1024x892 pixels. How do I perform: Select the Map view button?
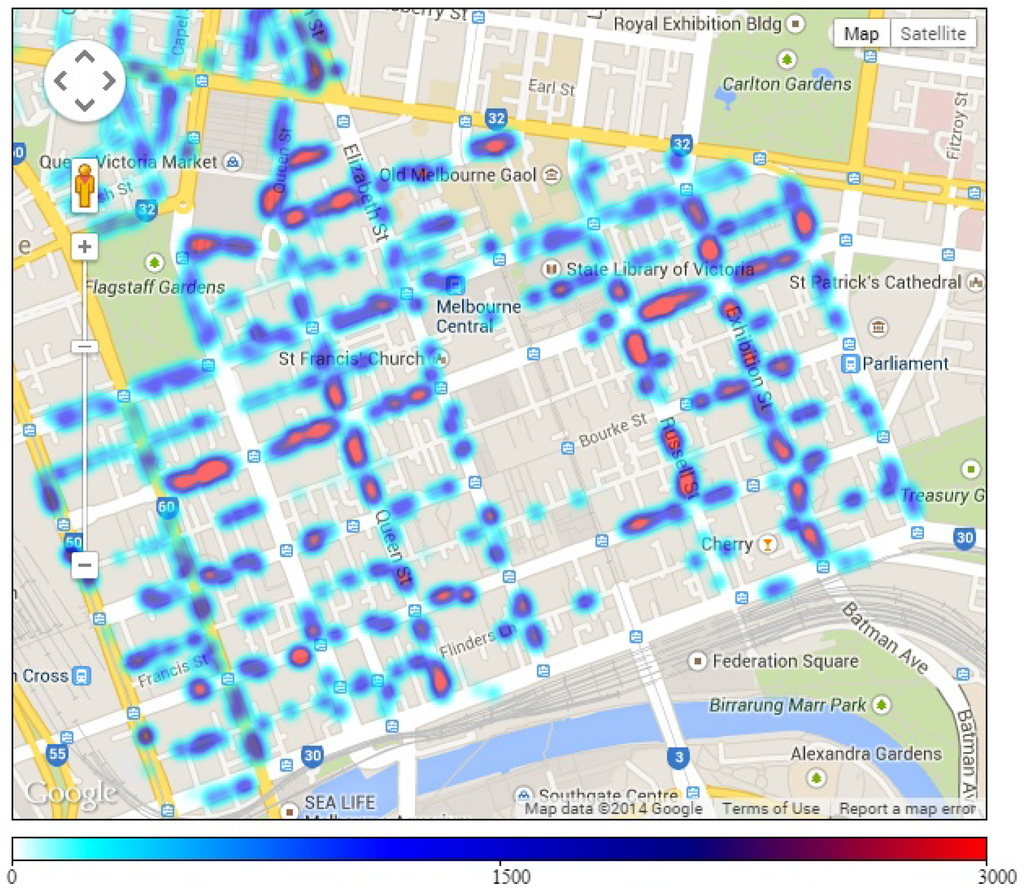point(861,33)
